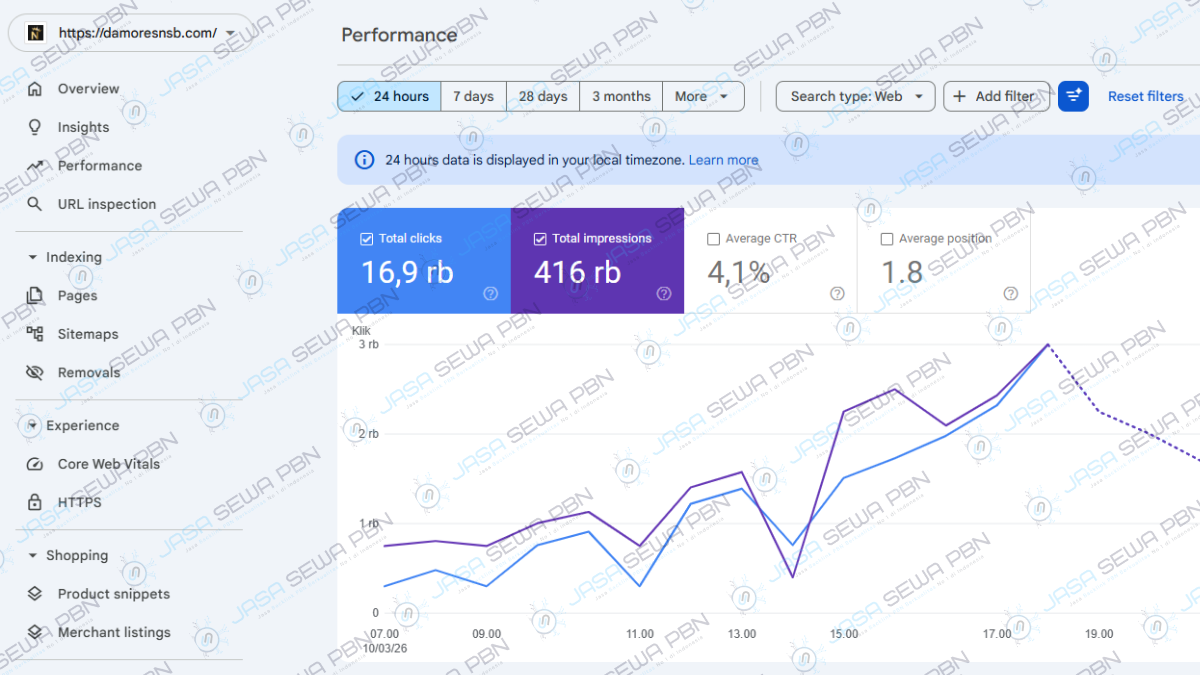
Task: Click the Core Web Vitals gauge icon
Action: 35,464
